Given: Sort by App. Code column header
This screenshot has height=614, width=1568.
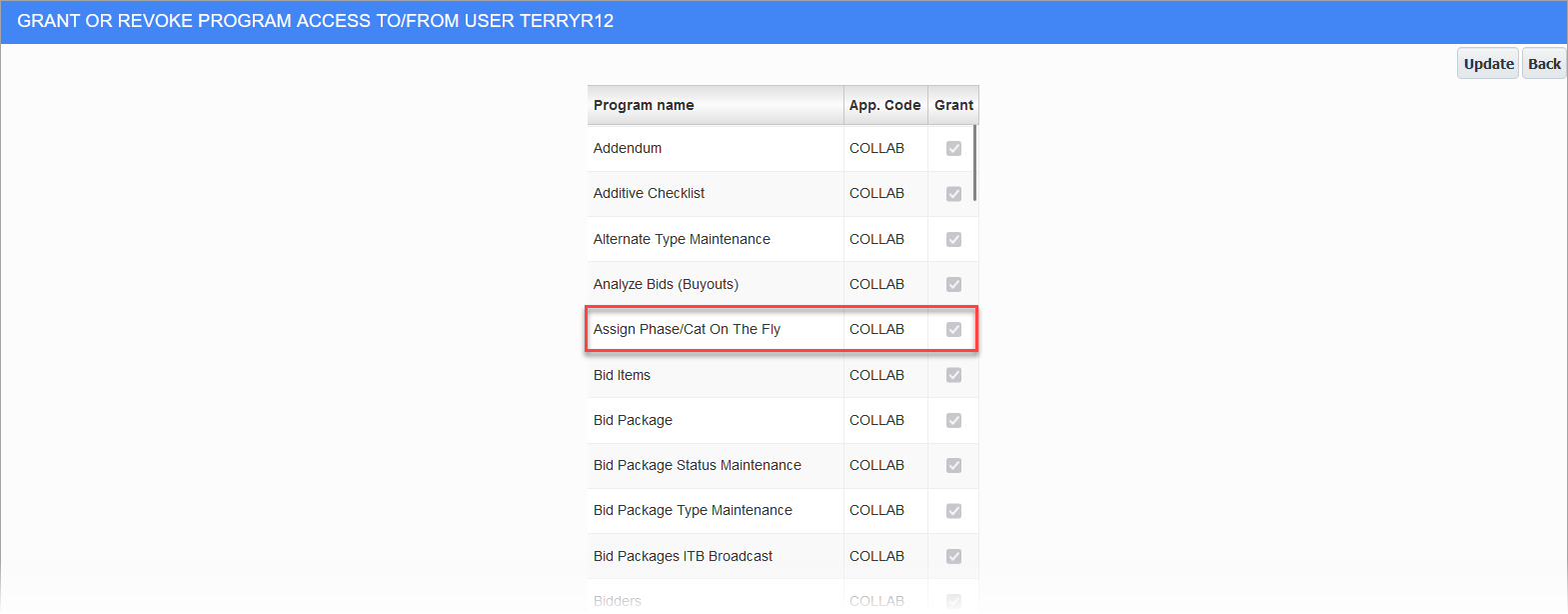Looking at the screenshot, I should [885, 105].
